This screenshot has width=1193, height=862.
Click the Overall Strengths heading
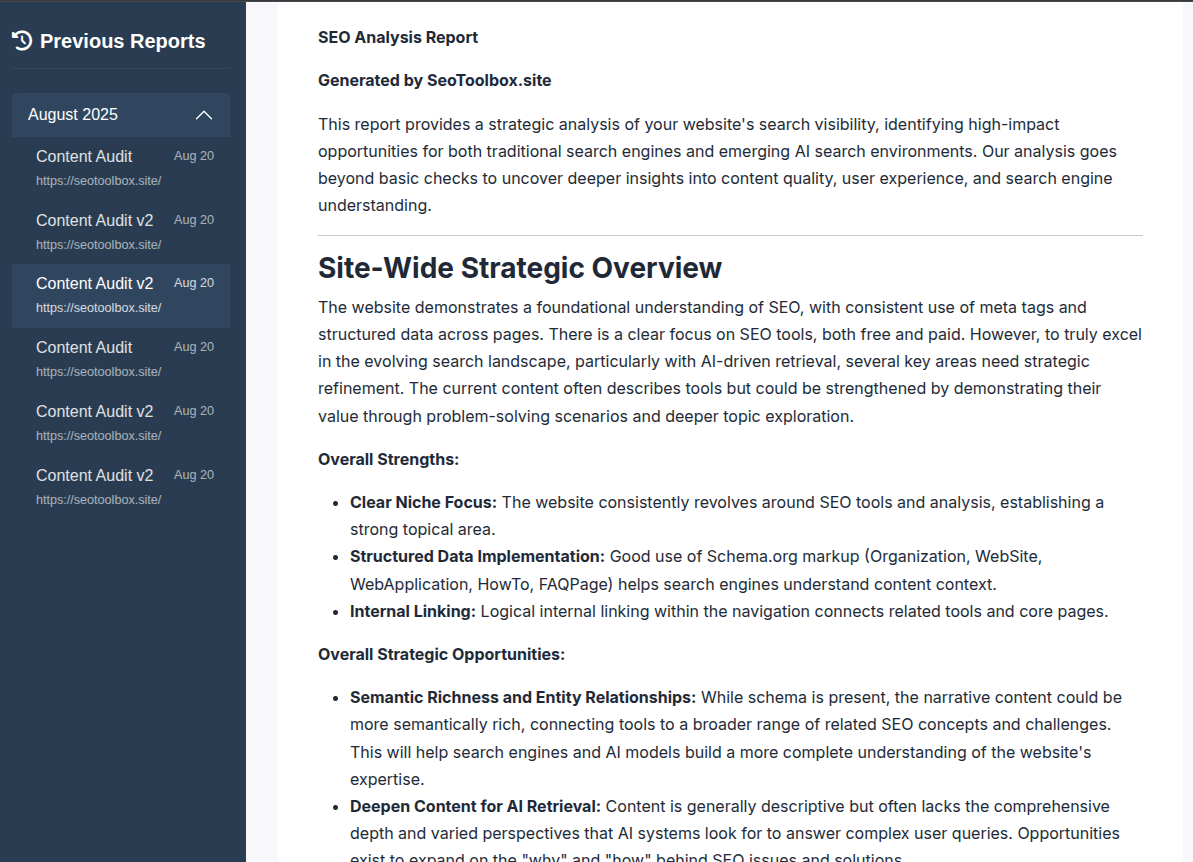click(x=388, y=458)
